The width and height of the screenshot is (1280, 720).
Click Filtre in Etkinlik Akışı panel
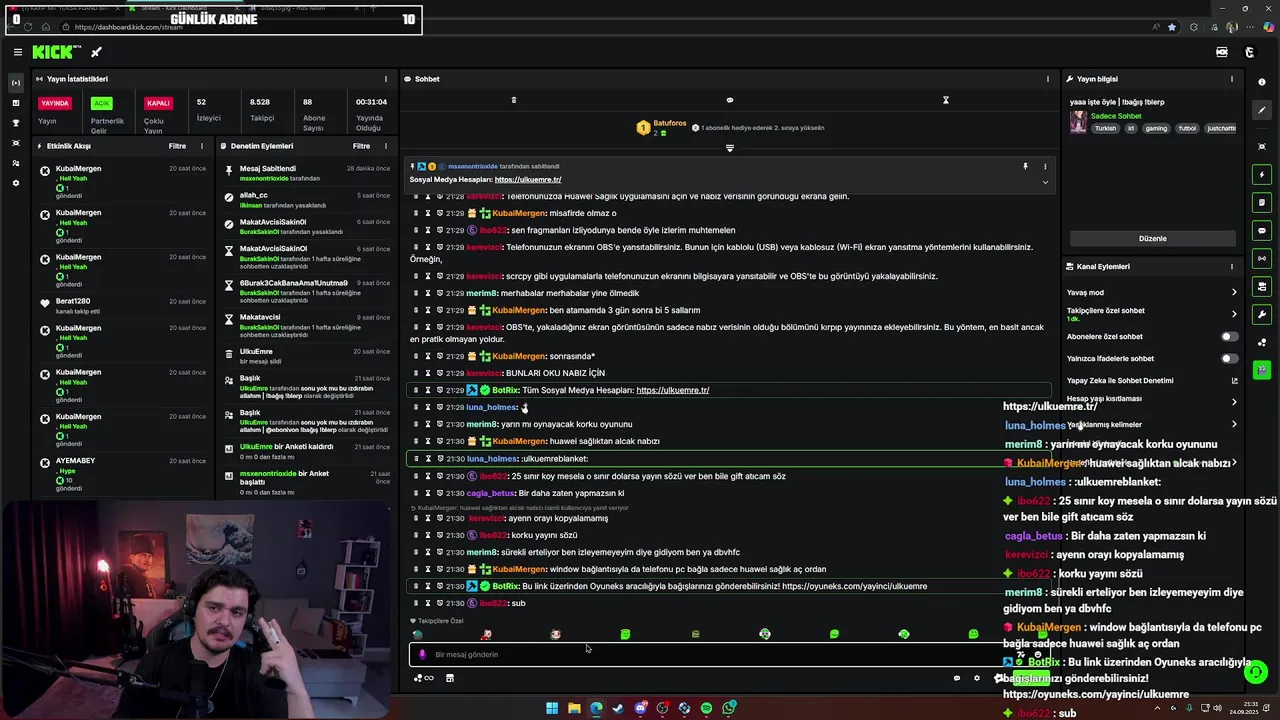177,146
